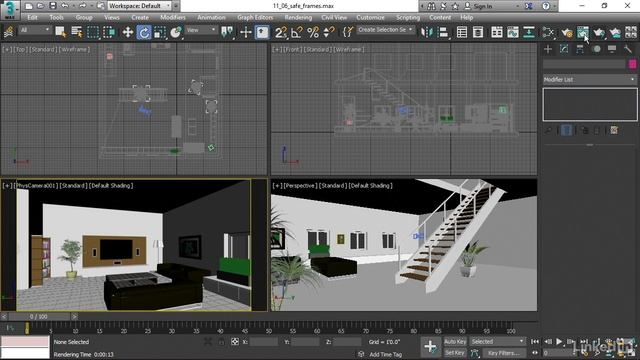Play the animation
Image resolution: width=640 pixels, height=360 pixels.
[559, 341]
